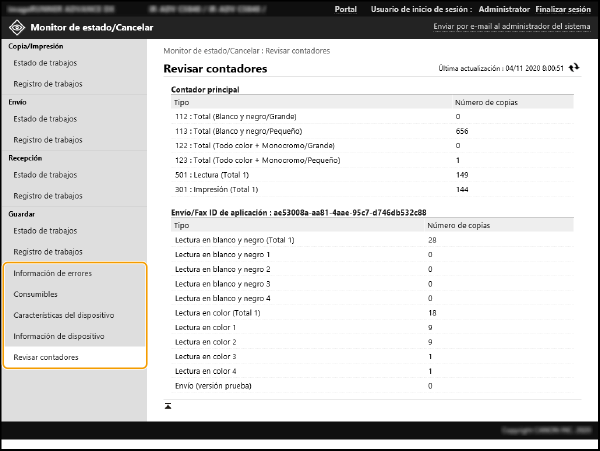The height and width of the screenshot is (451, 600).
Task: Click the refresh icon next to last update time
Action: (574, 69)
